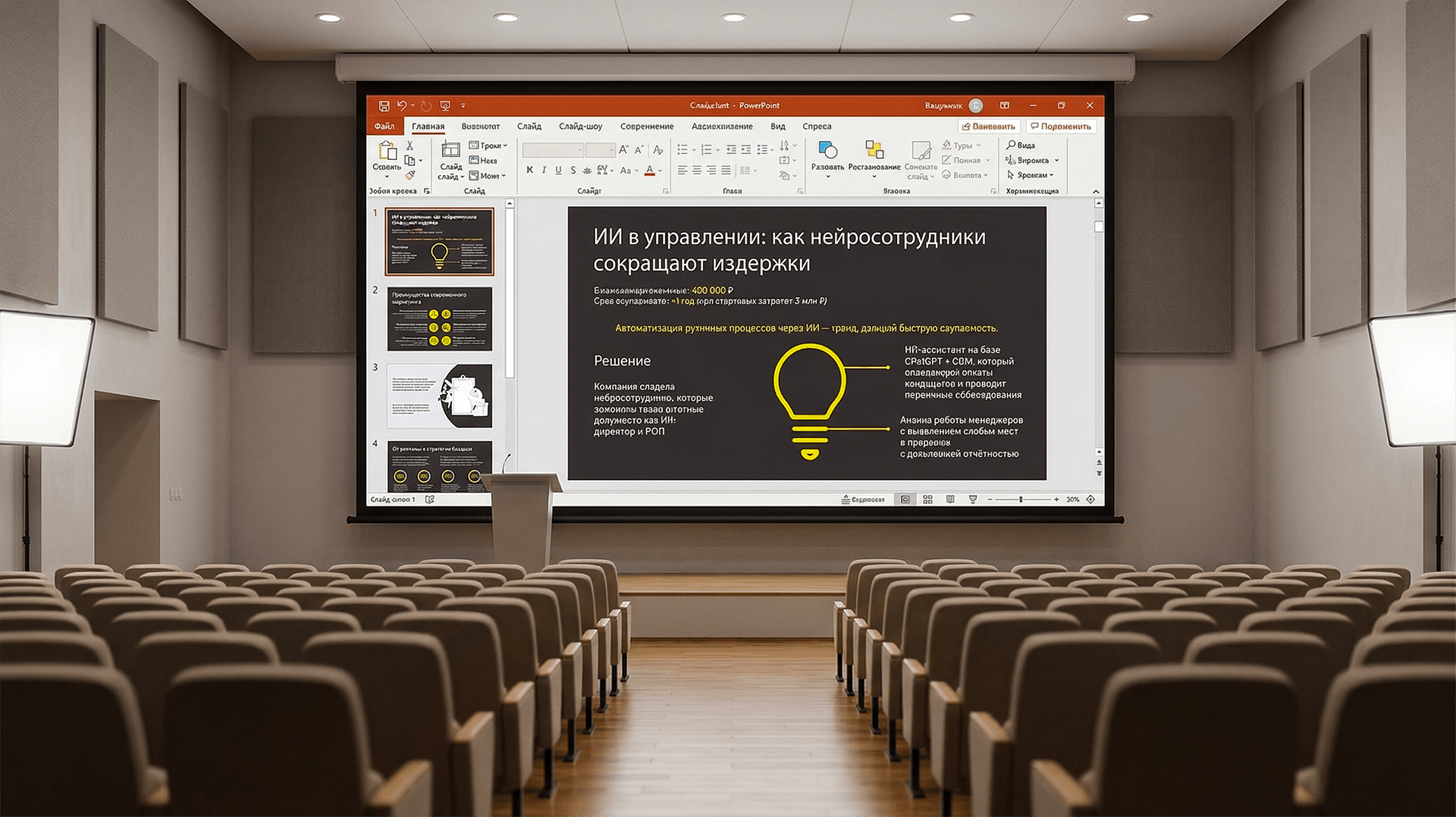Open the Customize Quick Access Toolbar arrow
1456x817 pixels.
coord(463,106)
